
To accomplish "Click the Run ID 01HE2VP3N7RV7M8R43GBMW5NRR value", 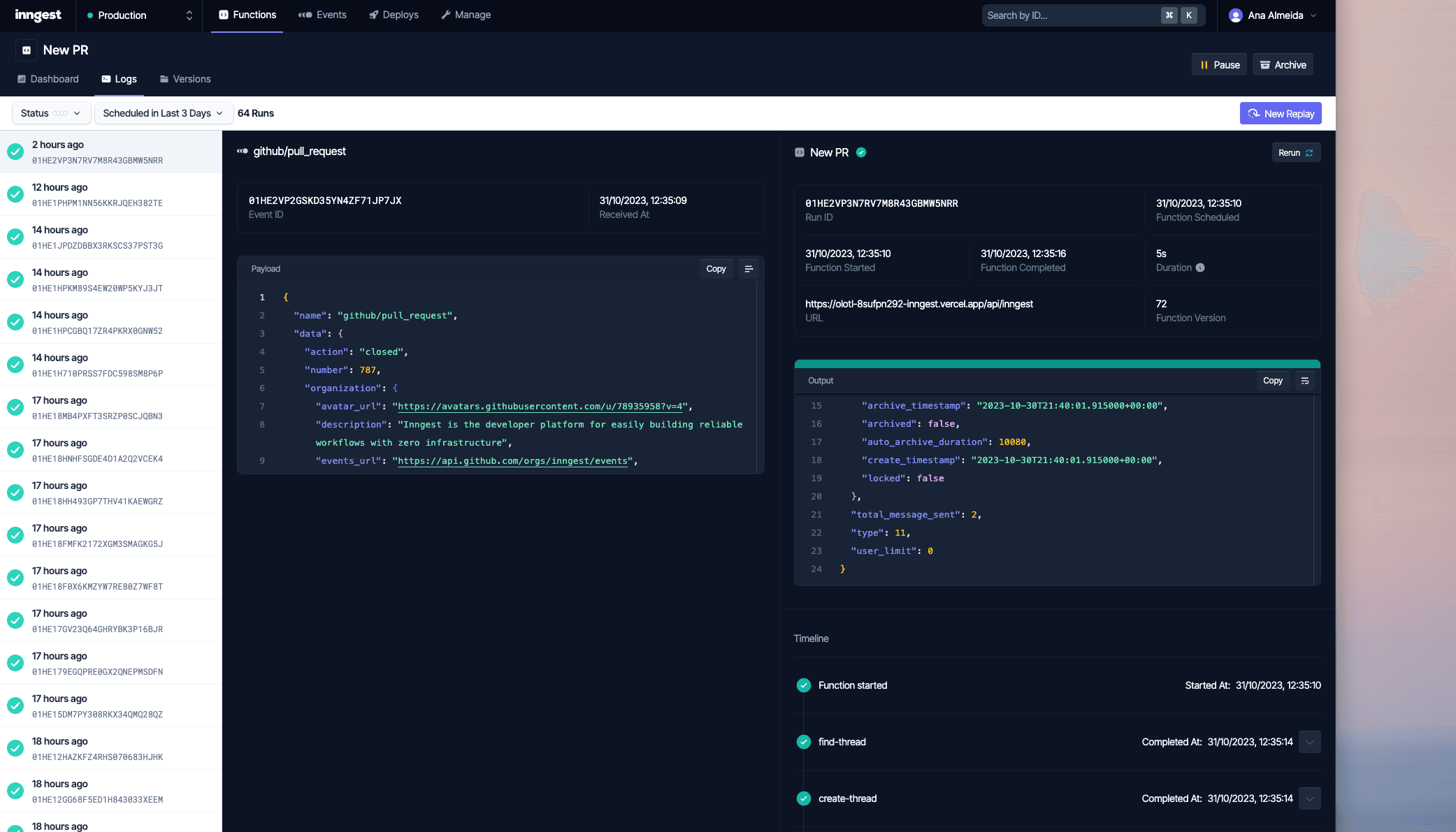I will coord(881,203).
